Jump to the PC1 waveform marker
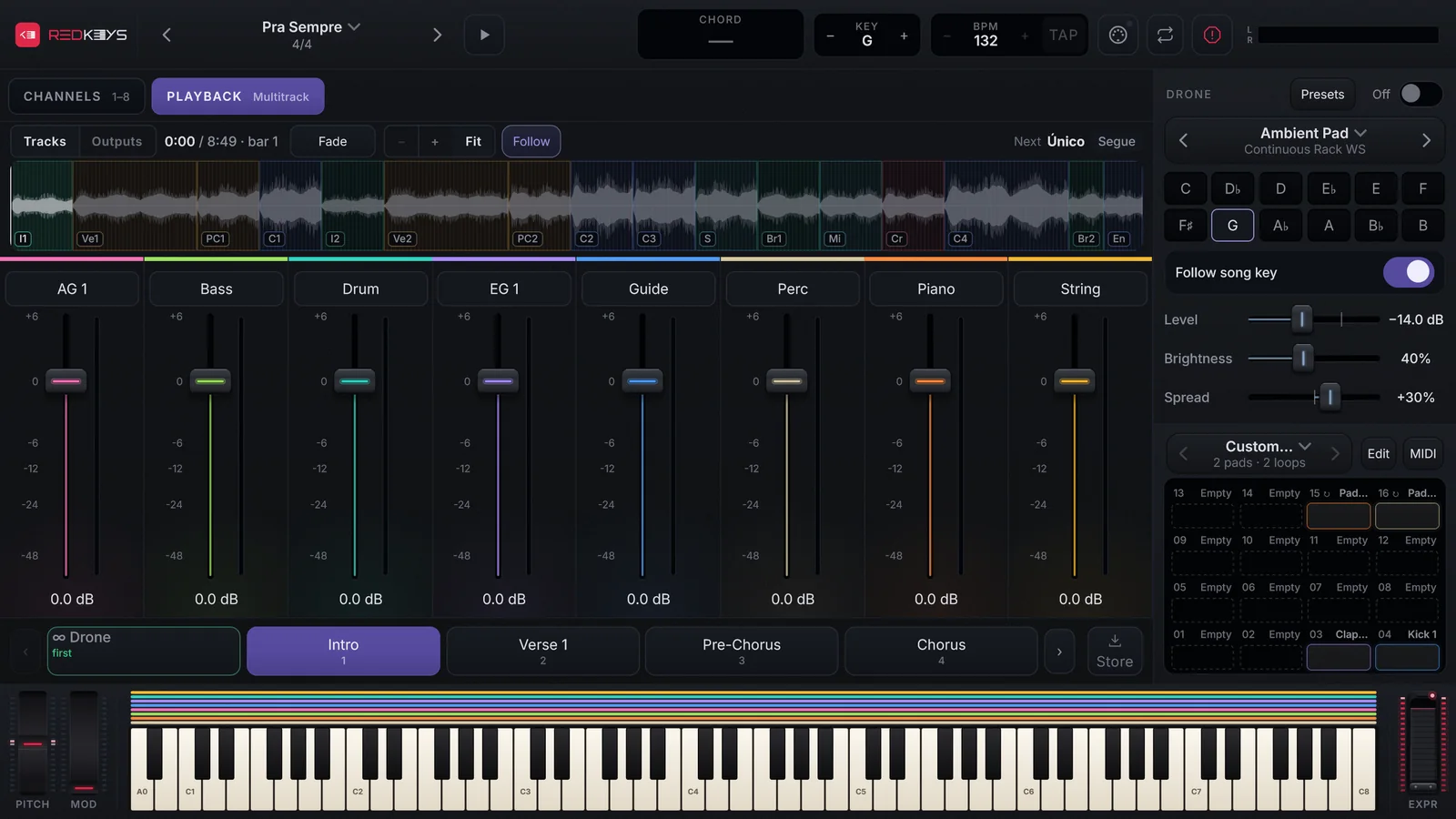Viewport: 1456px width, 819px height. pos(215,238)
